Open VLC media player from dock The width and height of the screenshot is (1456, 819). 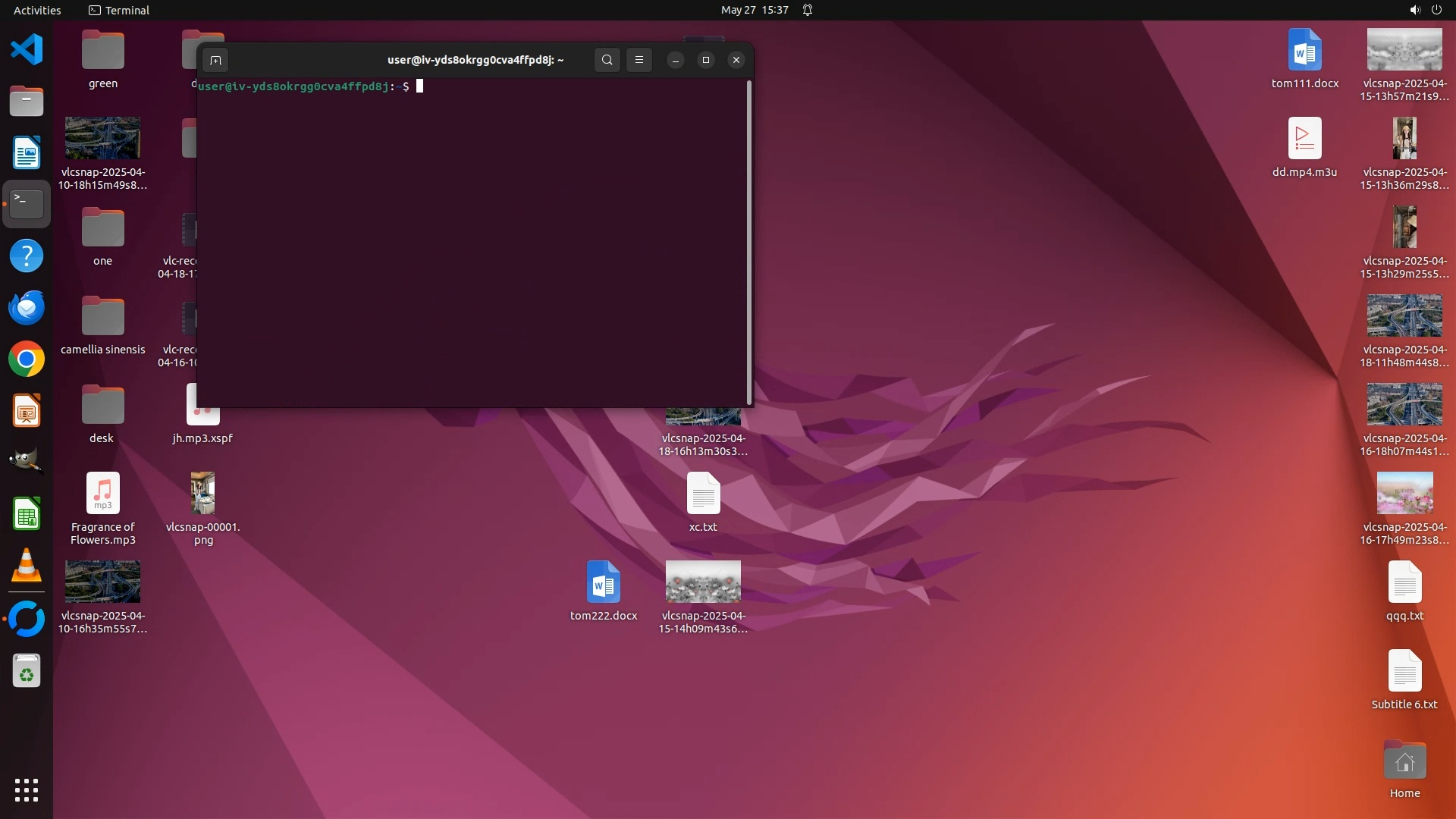point(27,566)
